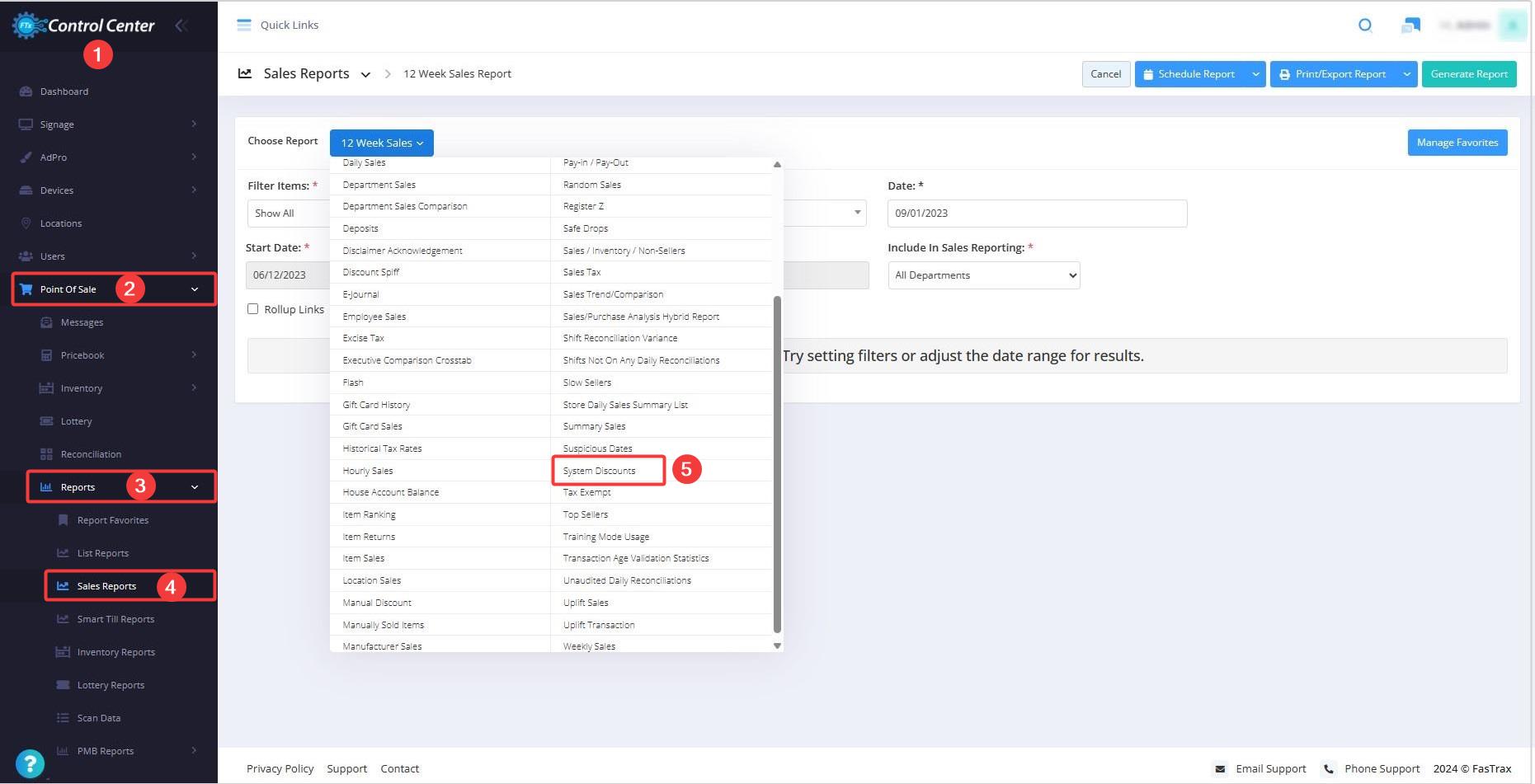Expand Print/Export Report arrow options

(x=1406, y=74)
